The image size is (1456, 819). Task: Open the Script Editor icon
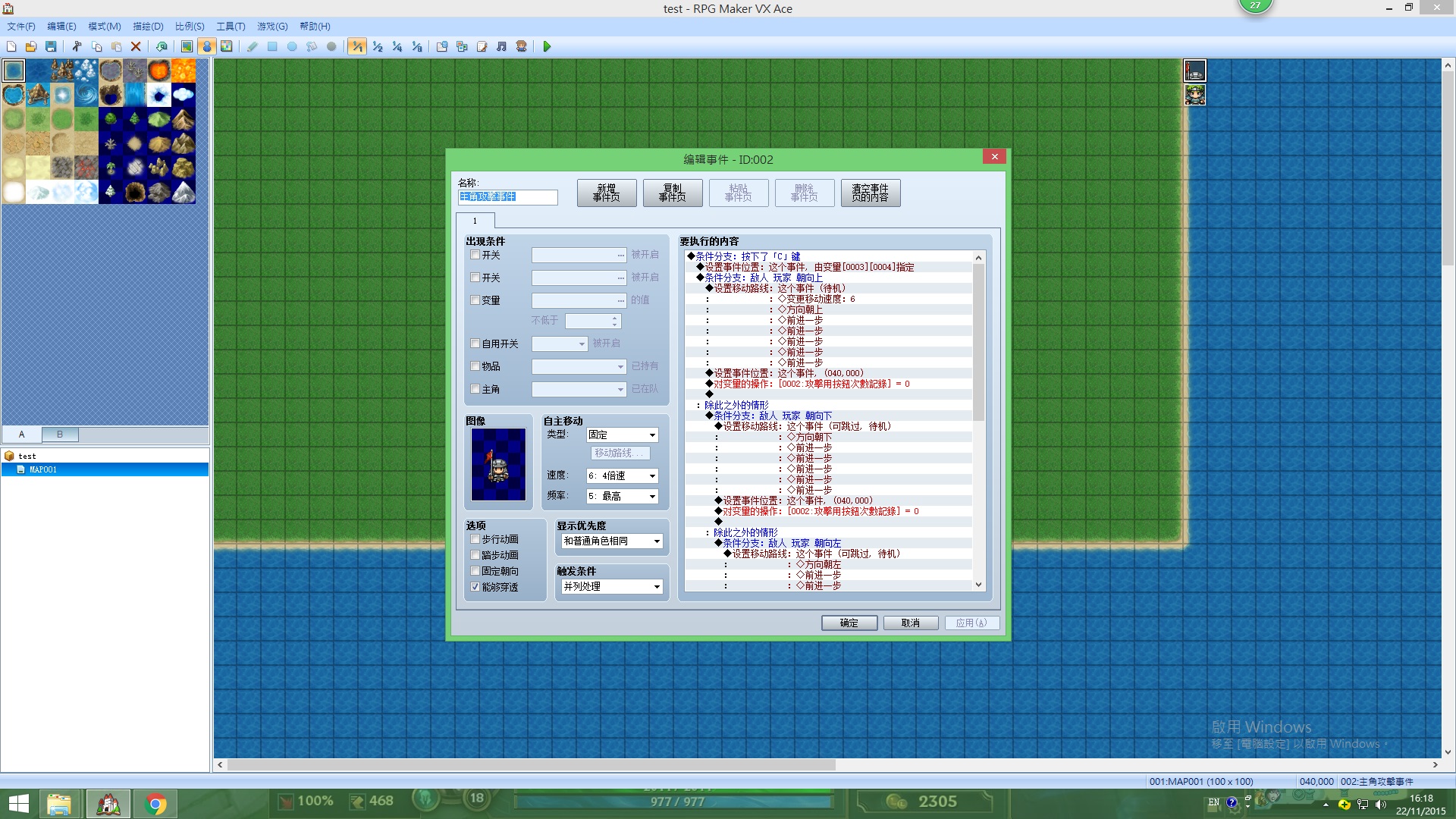(482, 47)
